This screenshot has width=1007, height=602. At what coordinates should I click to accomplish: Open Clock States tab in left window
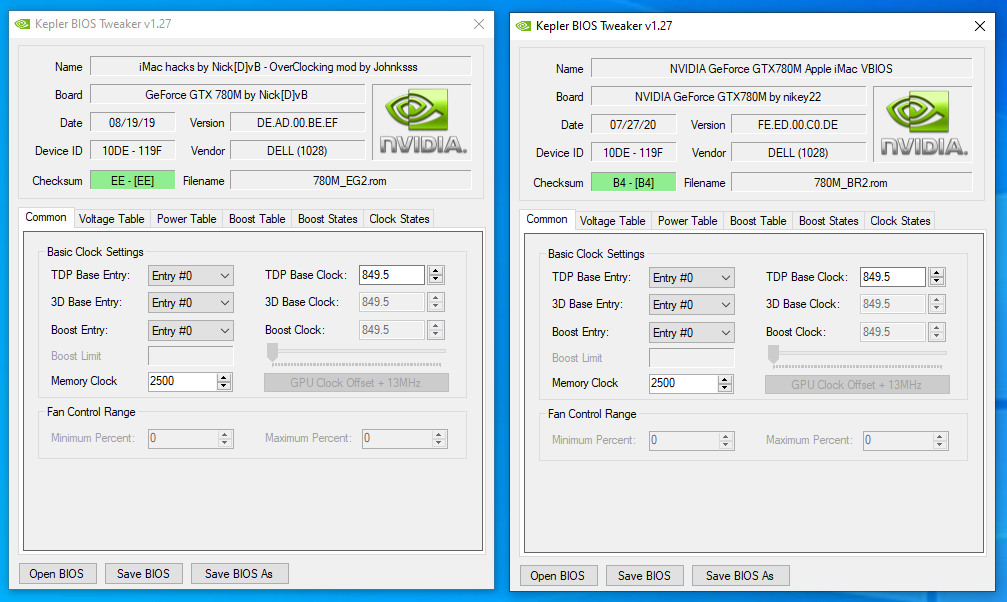pyautogui.click(x=399, y=219)
